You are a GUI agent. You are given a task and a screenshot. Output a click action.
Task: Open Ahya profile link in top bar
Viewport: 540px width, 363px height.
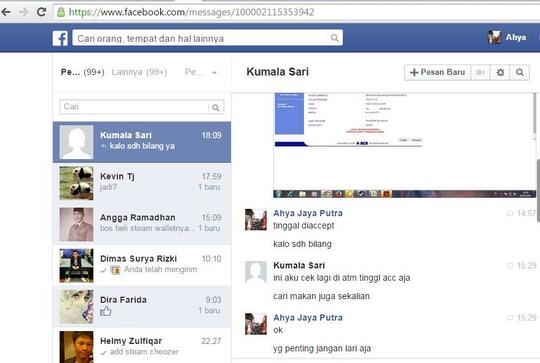coord(507,37)
